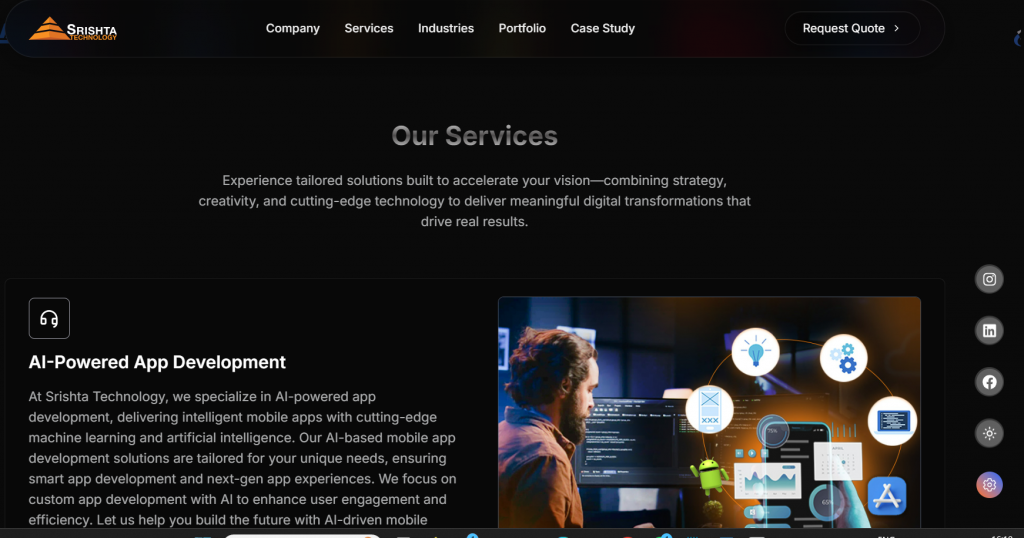Screen dimensions: 1024x538
Task: Click the Srishta Technology logo
Action: 72,29
